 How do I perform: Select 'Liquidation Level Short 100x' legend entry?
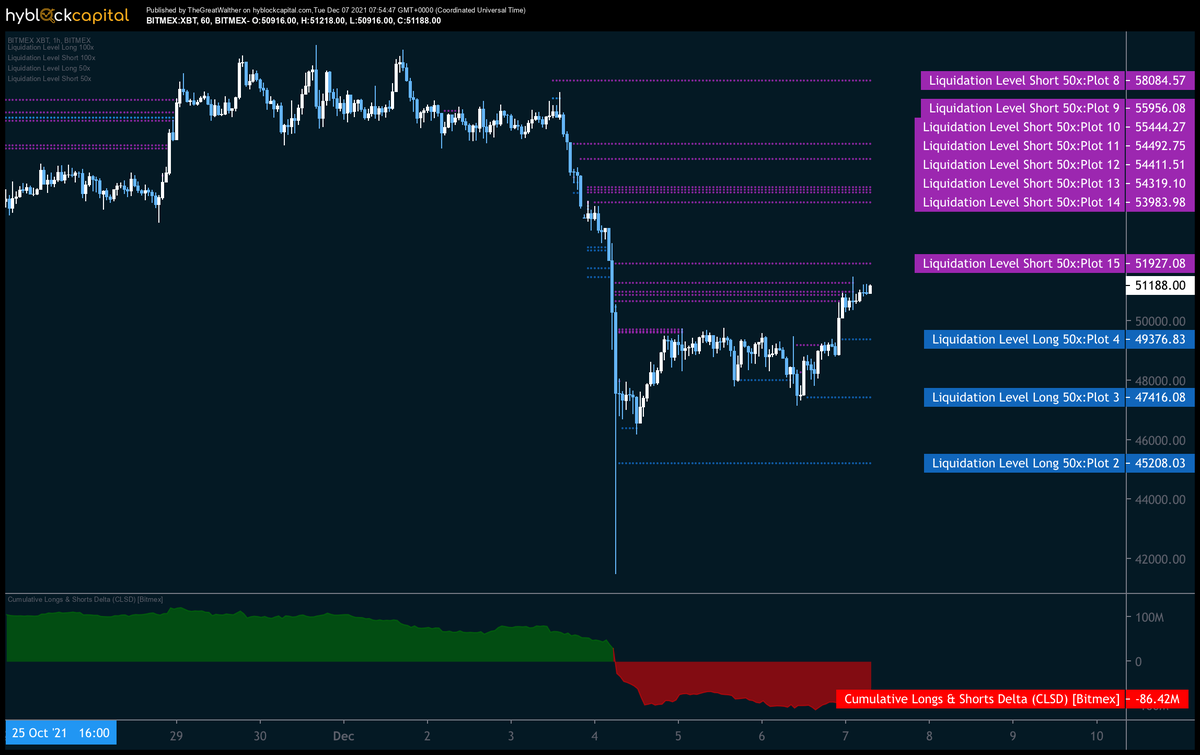click(x=51, y=59)
